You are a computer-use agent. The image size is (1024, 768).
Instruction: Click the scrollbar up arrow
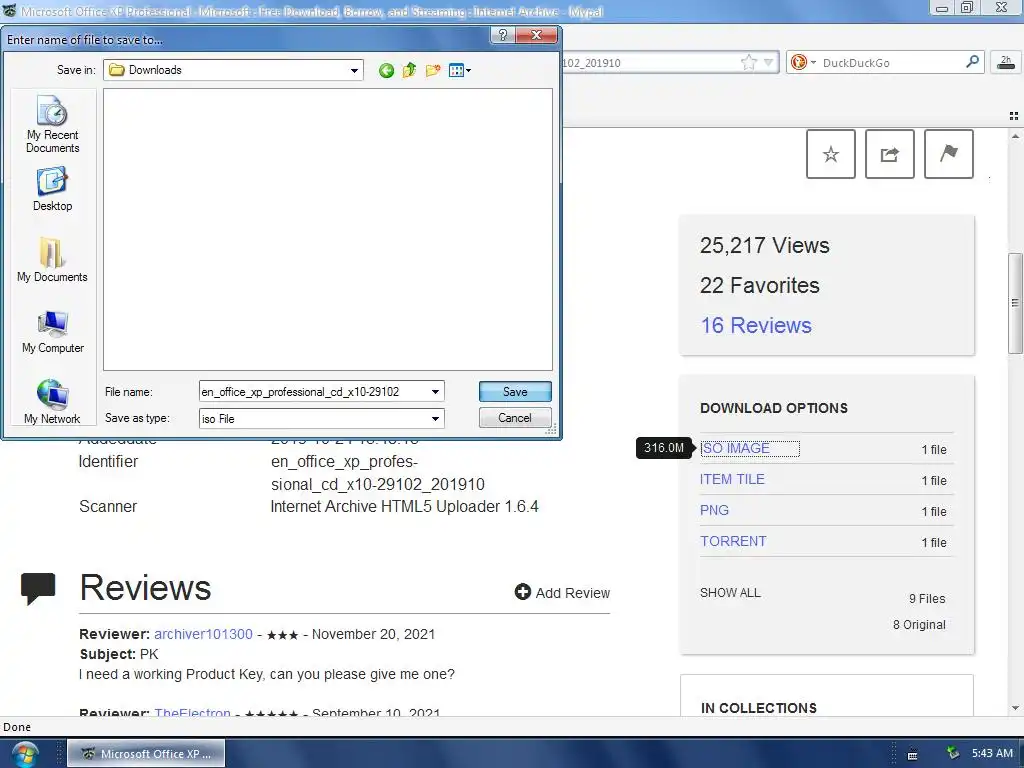[x=1015, y=136]
